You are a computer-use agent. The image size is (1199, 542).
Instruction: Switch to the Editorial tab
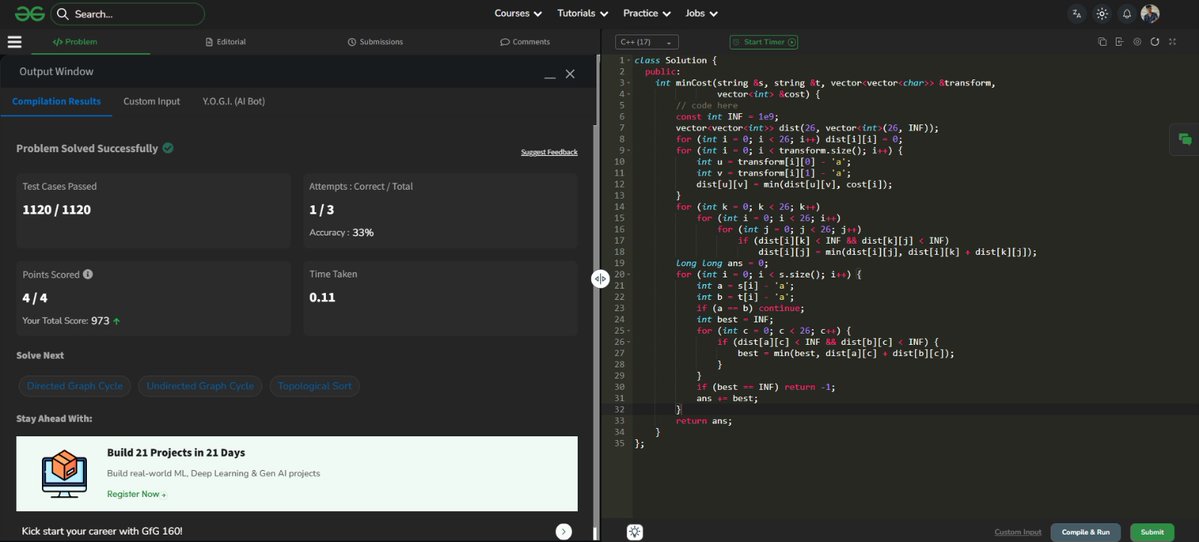(x=226, y=42)
